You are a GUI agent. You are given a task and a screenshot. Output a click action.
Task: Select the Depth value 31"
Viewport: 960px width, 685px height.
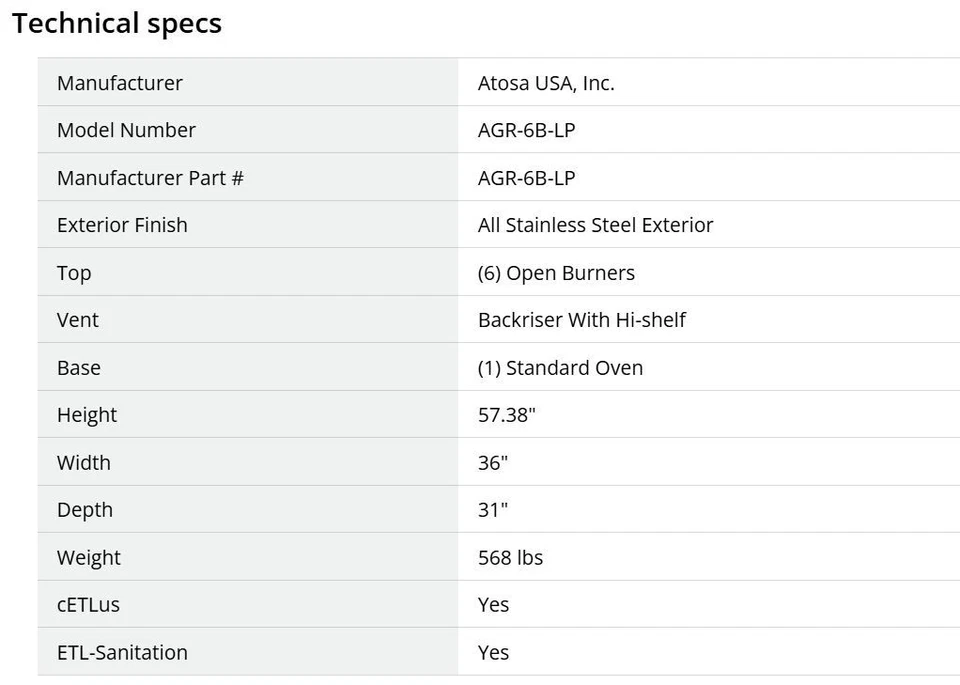(x=493, y=510)
